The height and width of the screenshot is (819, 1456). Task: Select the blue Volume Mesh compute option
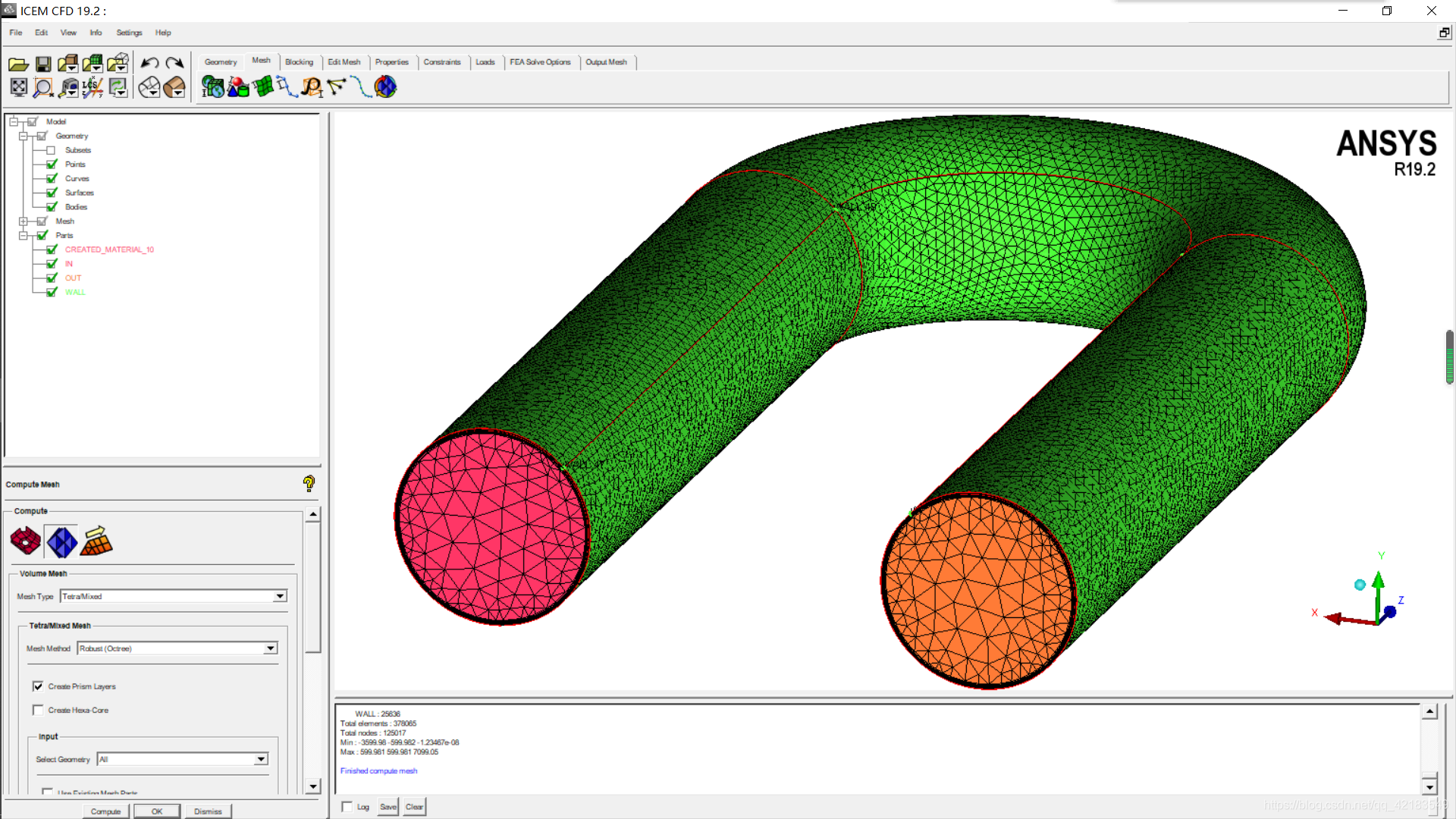61,541
